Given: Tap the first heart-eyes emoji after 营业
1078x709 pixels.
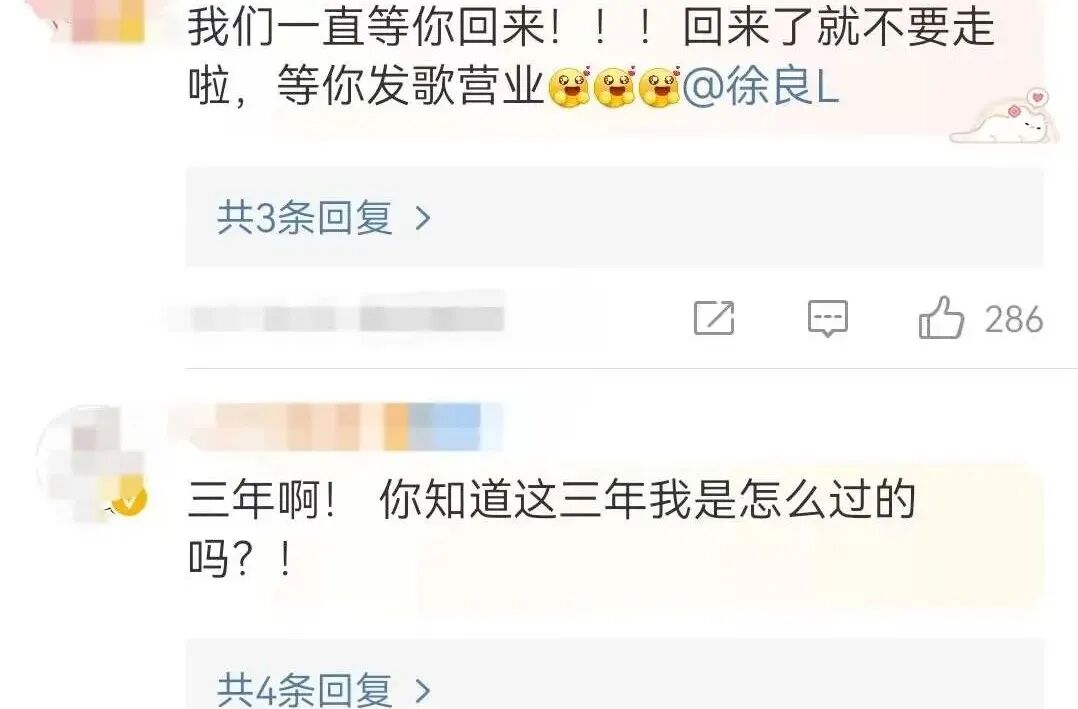Looking at the screenshot, I should (x=571, y=87).
